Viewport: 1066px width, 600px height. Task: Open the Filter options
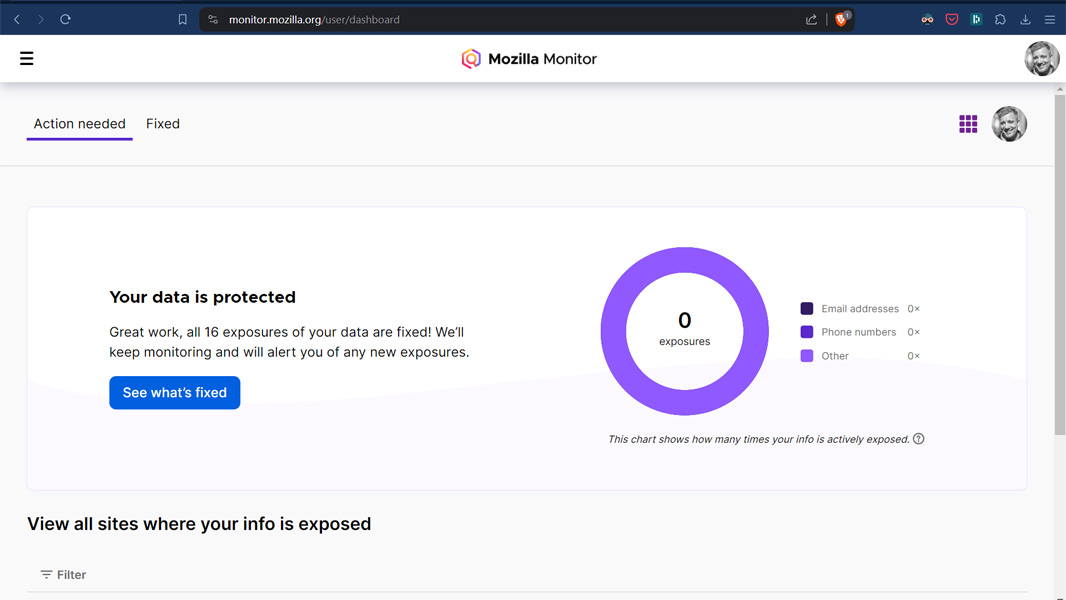point(63,575)
